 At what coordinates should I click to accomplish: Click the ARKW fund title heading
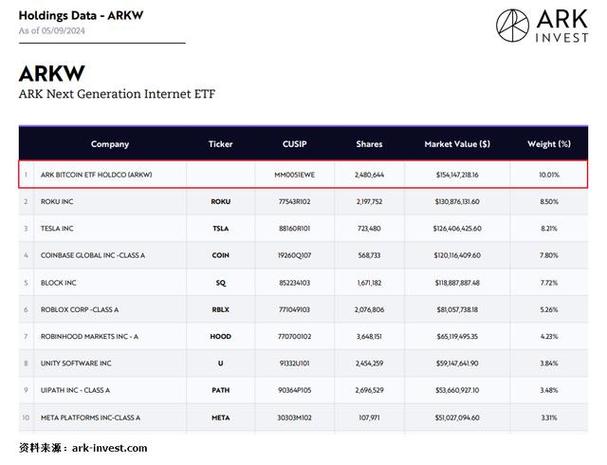click(52, 75)
